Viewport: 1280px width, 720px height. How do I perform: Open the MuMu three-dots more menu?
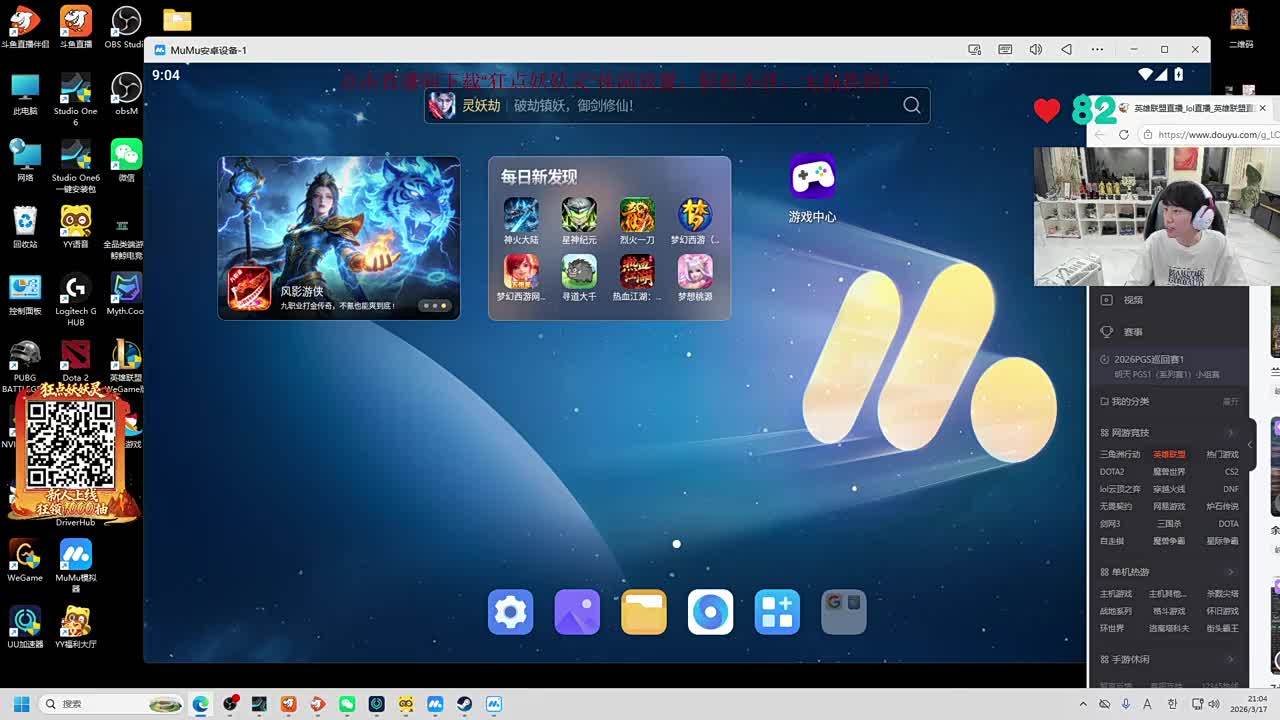point(1098,50)
